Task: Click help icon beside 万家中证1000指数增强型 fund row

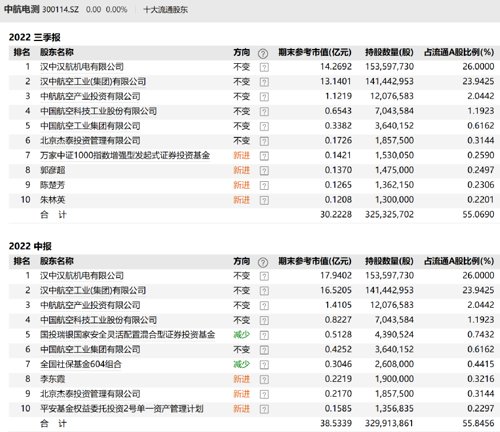Action: click(264, 156)
